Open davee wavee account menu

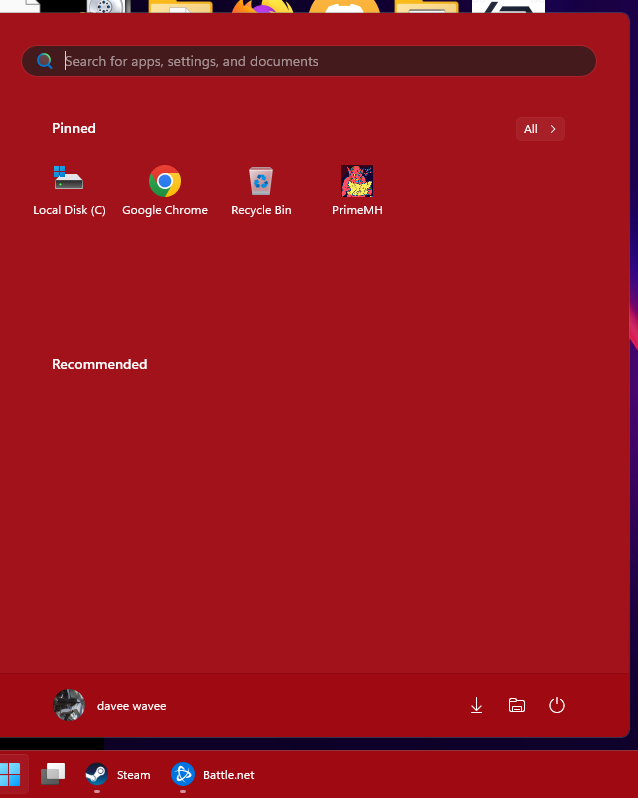(x=110, y=705)
